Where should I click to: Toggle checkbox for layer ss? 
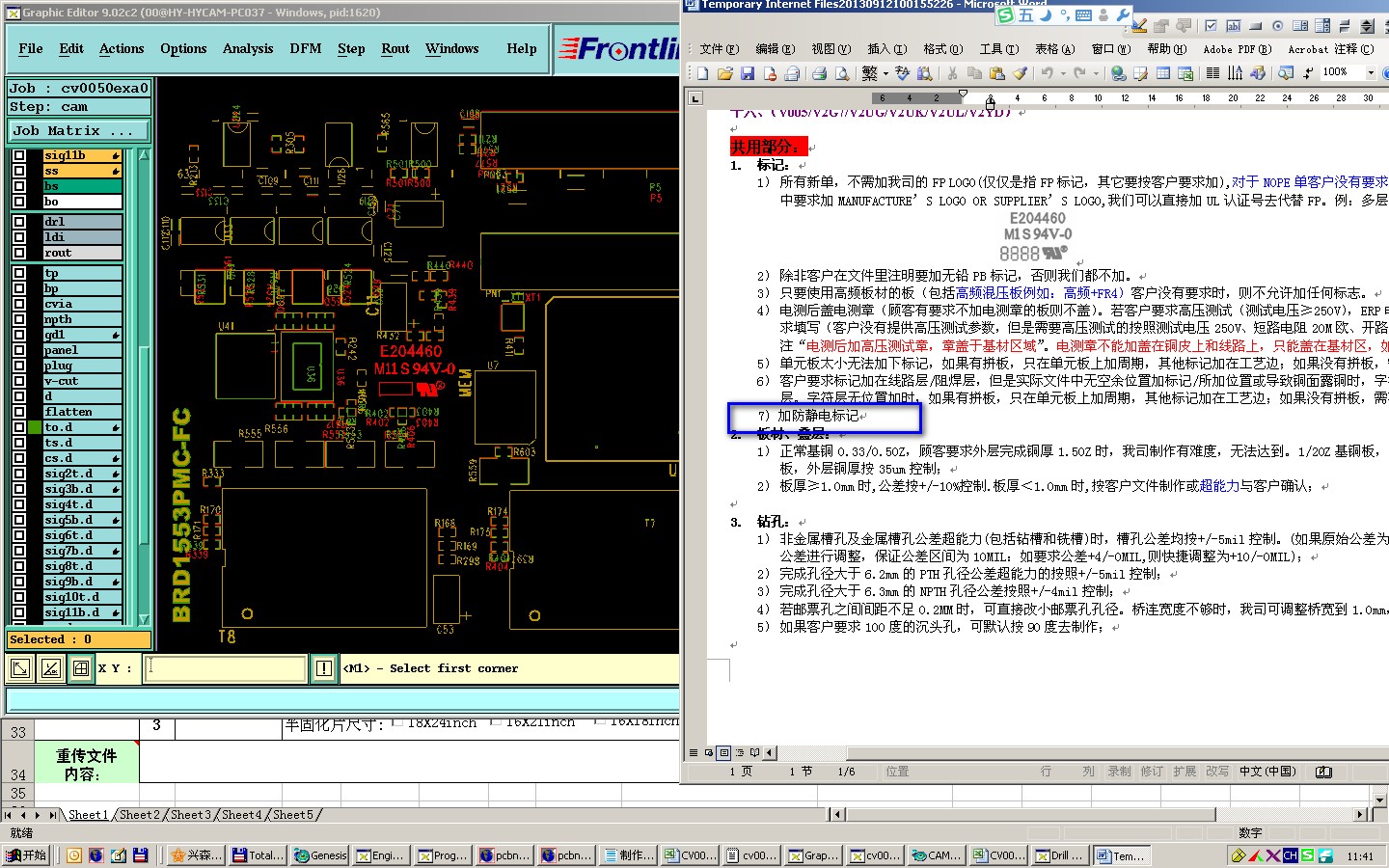pos(19,171)
